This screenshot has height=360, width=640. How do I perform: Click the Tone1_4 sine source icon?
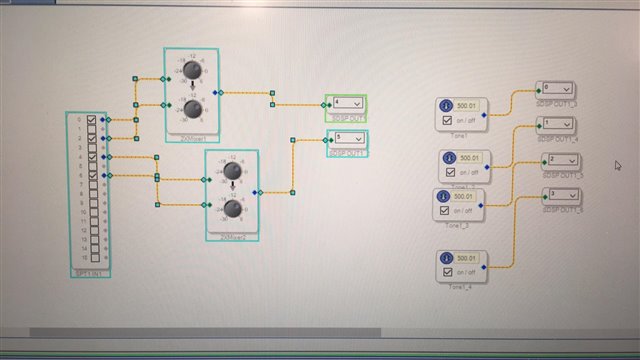pos(446,258)
